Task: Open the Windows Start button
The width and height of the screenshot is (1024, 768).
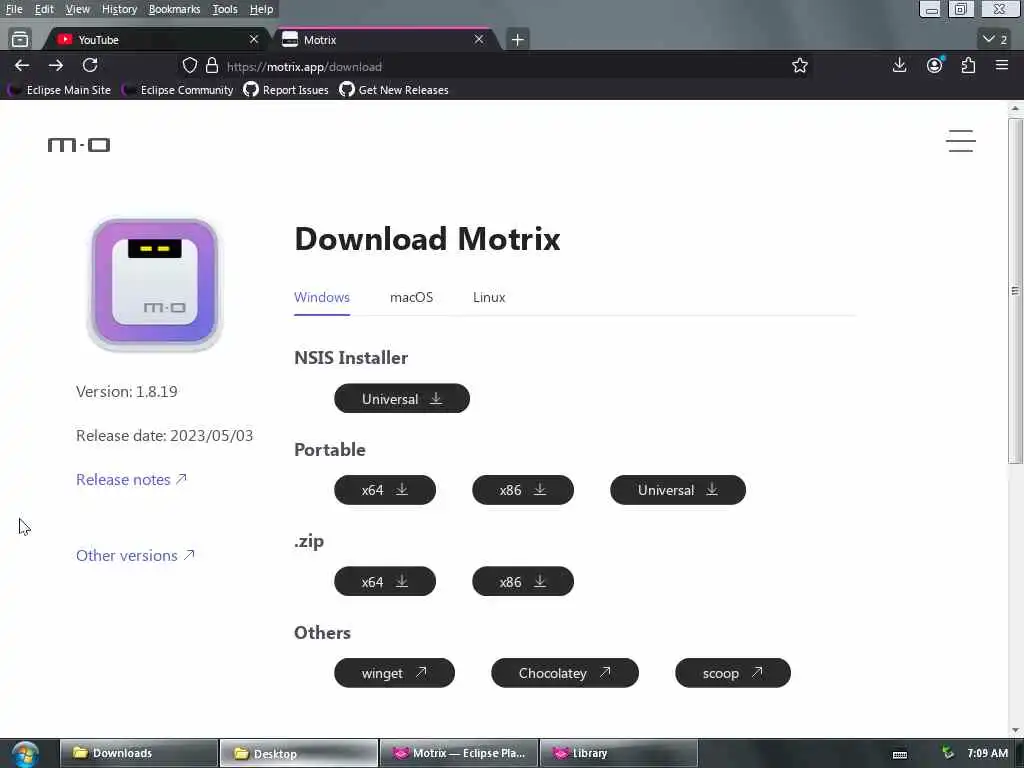Action: [25, 754]
